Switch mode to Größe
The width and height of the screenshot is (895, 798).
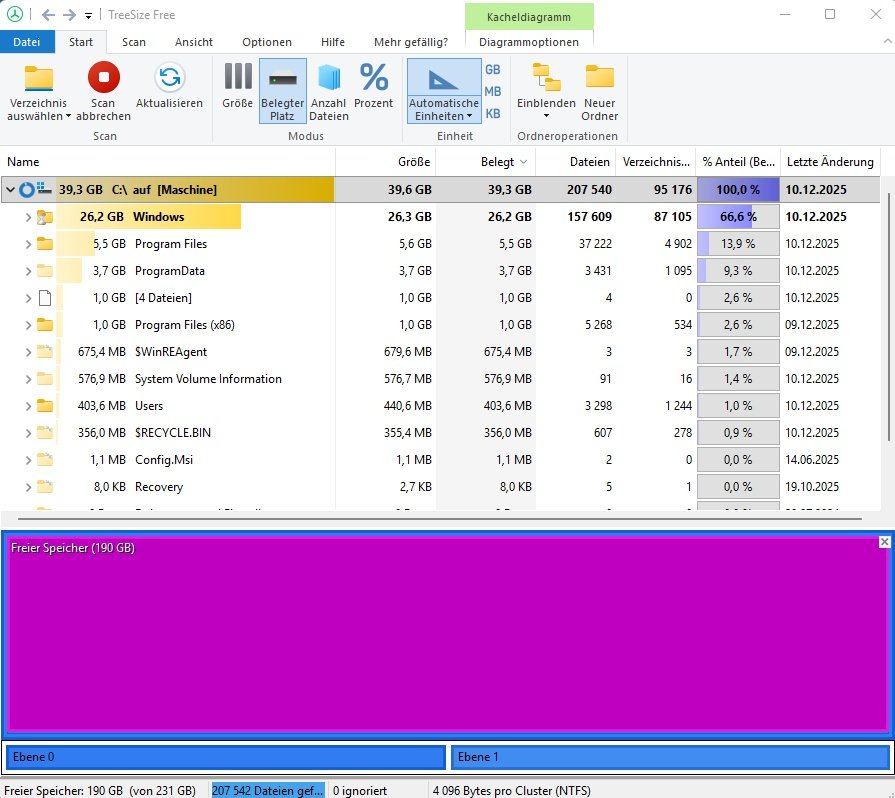(237, 86)
